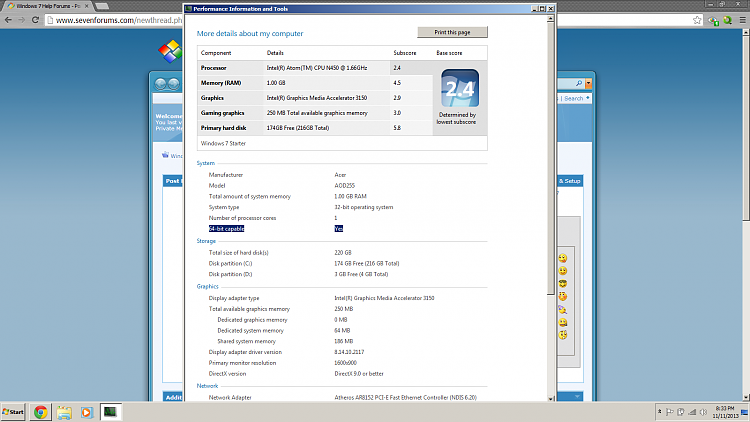
Task: Open the orange dropdown next to forum search
Action: (x=588, y=84)
